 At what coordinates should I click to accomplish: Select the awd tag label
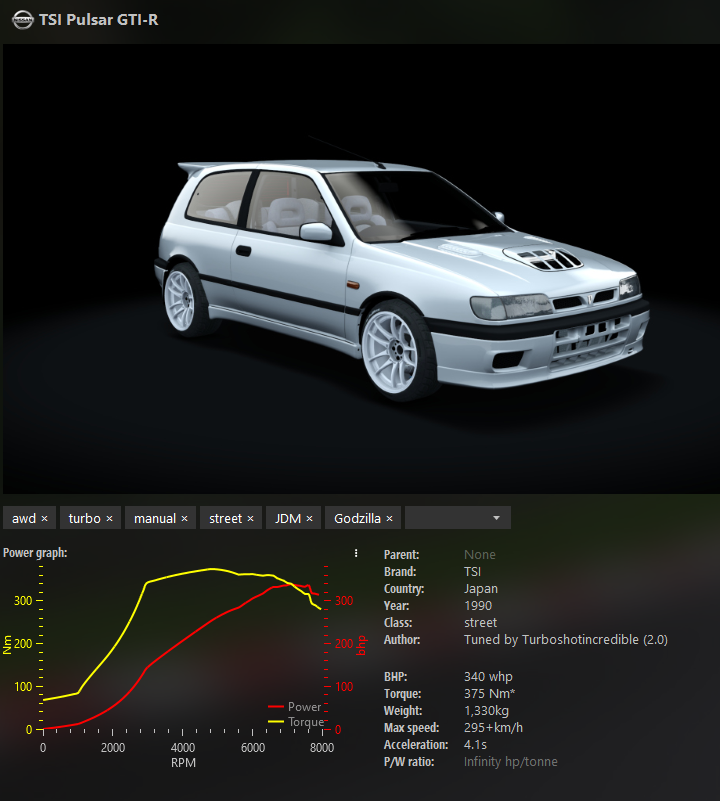coord(24,519)
